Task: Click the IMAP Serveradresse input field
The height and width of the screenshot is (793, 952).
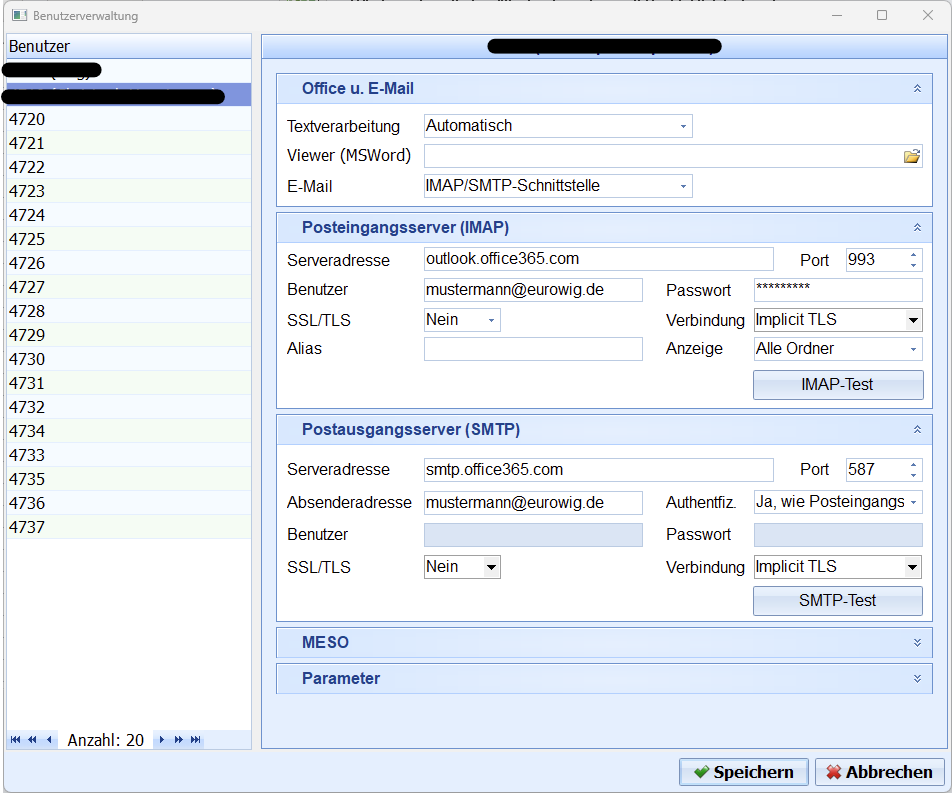Action: coord(598,259)
